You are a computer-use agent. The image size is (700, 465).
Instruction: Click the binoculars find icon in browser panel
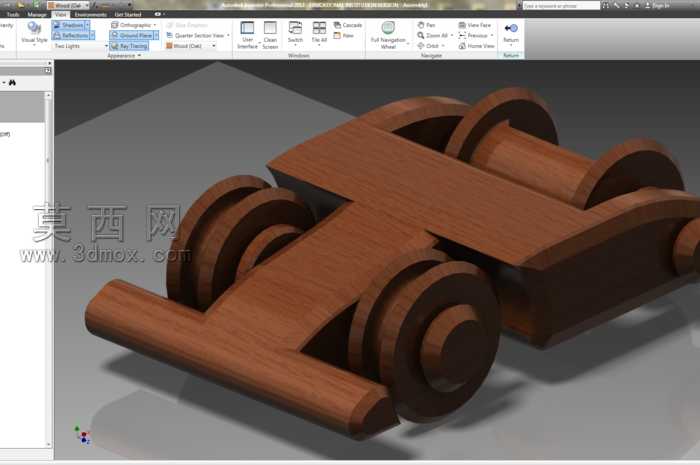click(x=12, y=83)
